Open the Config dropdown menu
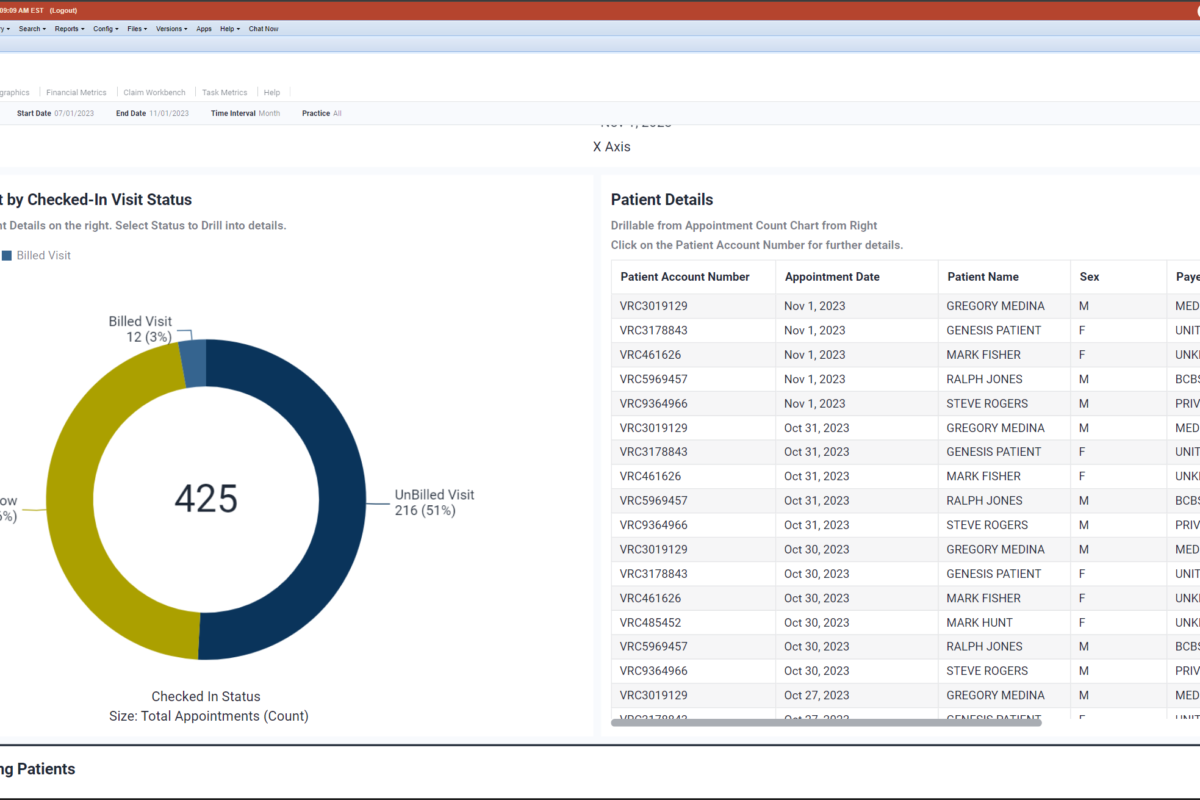This screenshot has height=800, width=1200. coord(106,29)
